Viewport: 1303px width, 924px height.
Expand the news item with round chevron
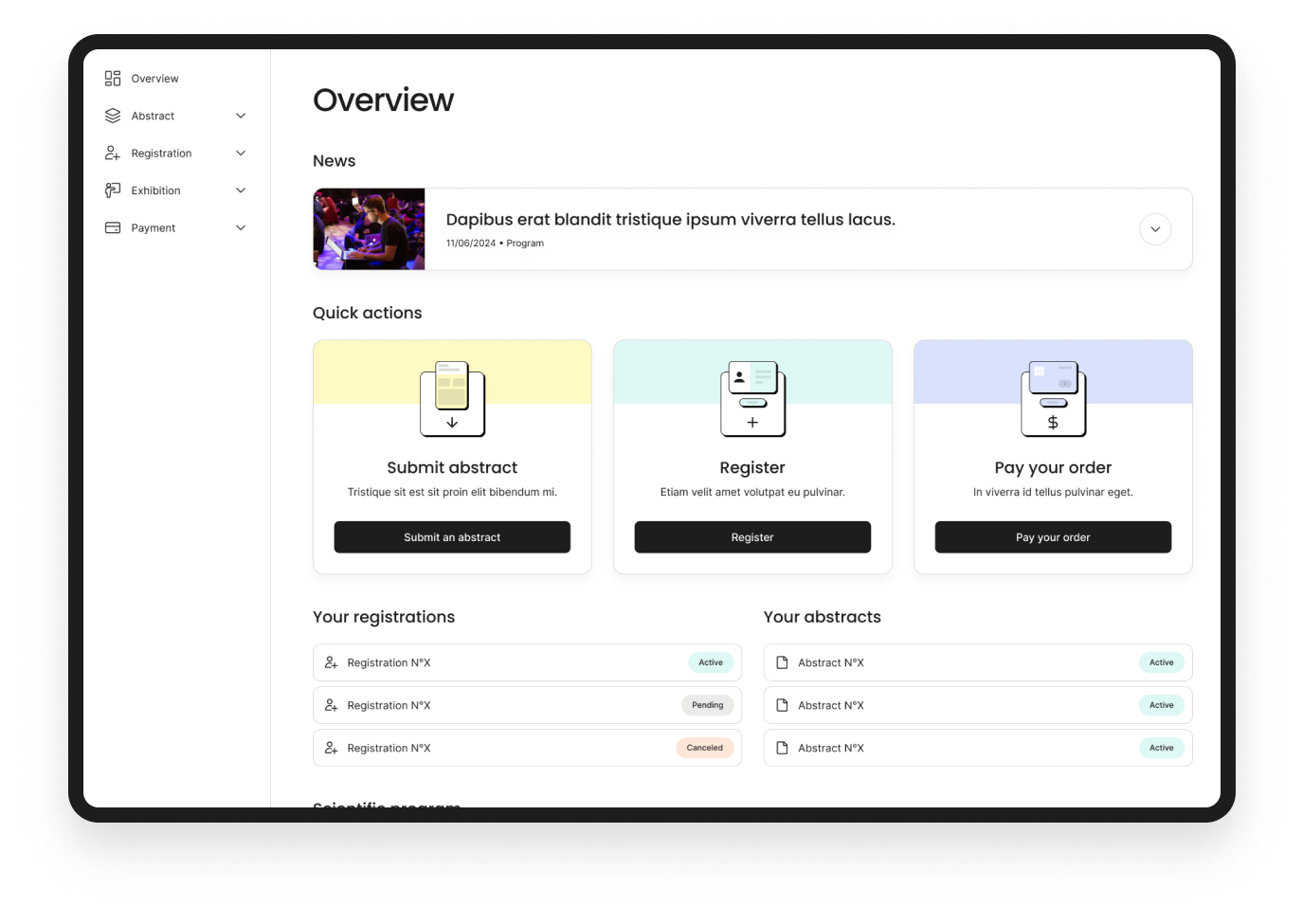[1155, 229]
